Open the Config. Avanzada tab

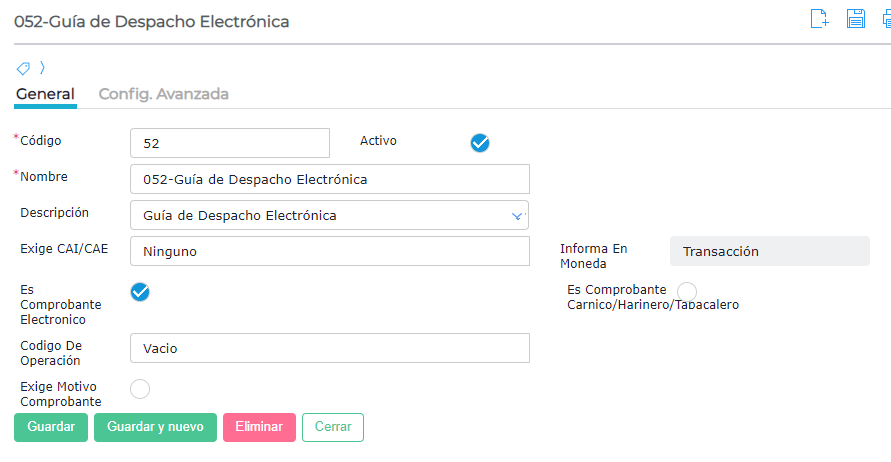(164, 94)
